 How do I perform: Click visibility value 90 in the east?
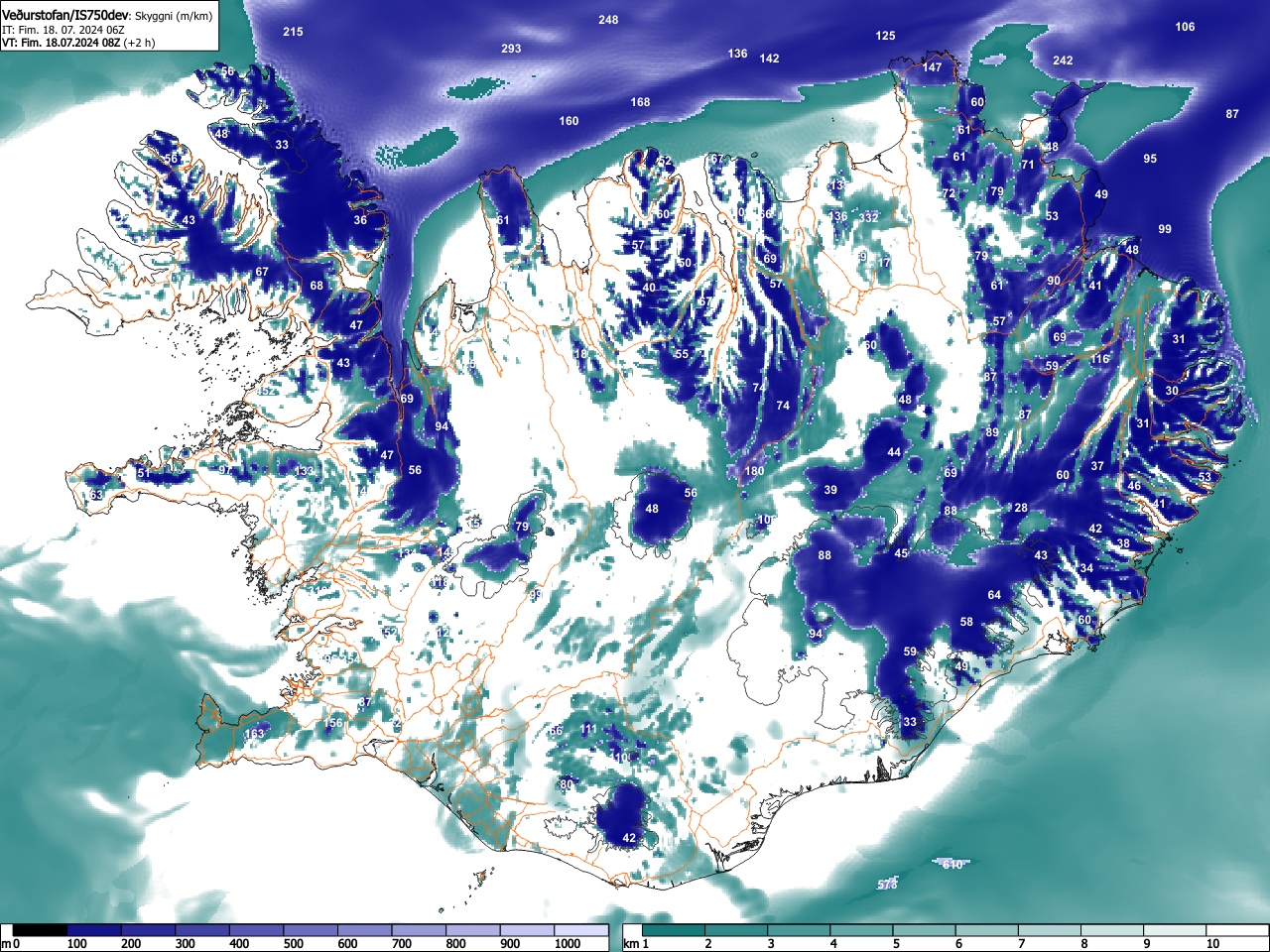(x=1054, y=281)
